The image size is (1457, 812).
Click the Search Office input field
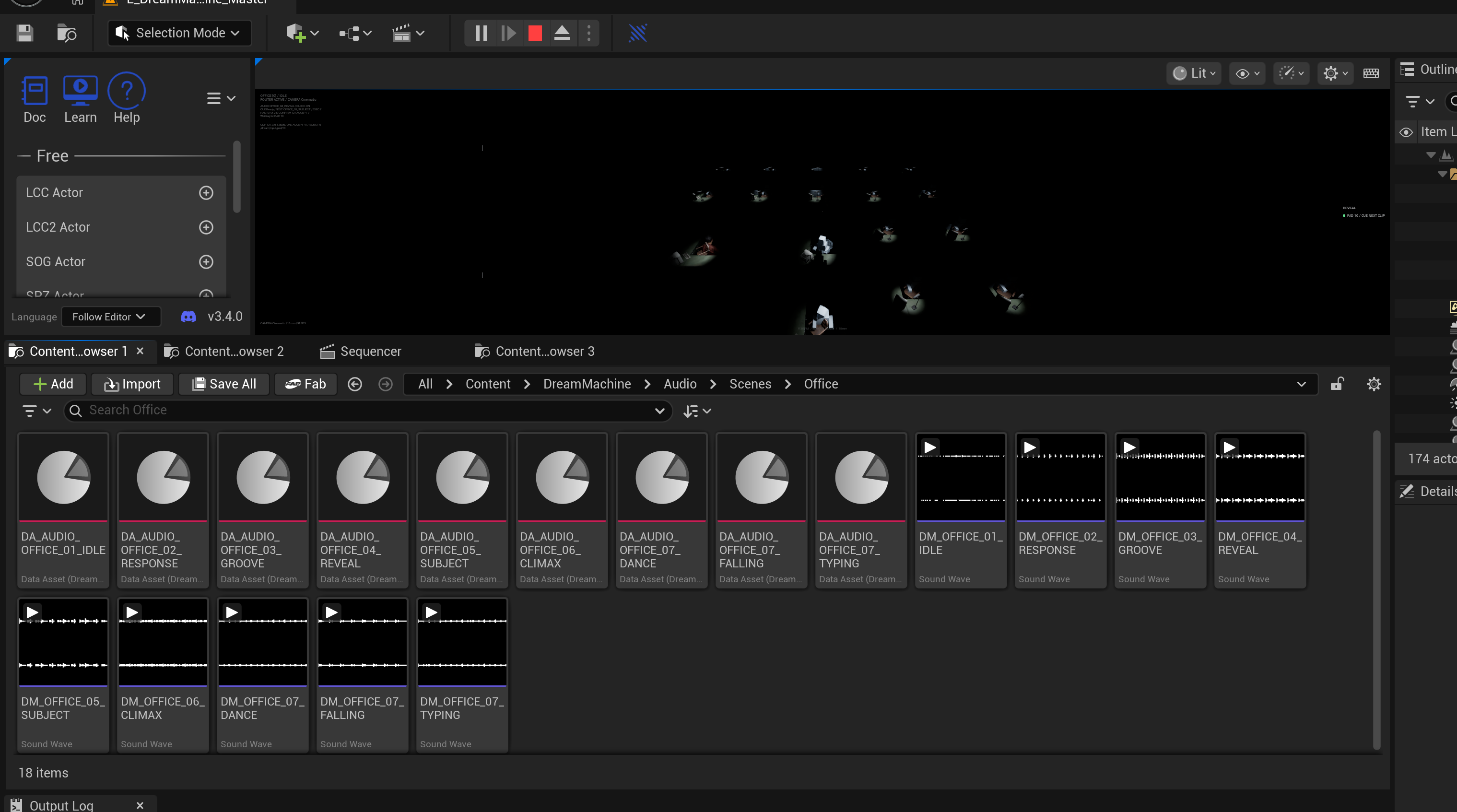[368, 411]
